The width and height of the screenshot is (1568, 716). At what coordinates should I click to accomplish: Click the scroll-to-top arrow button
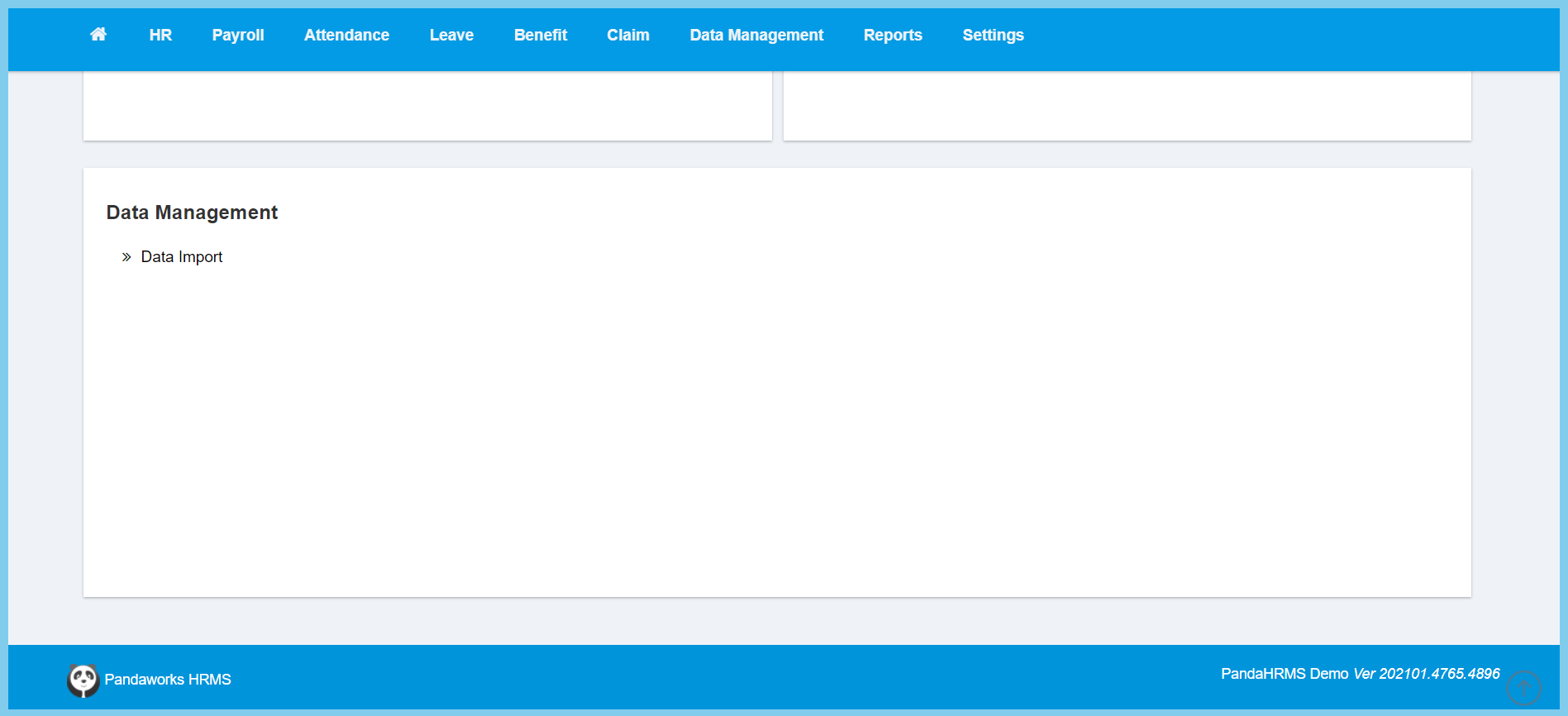[x=1523, y=687]
